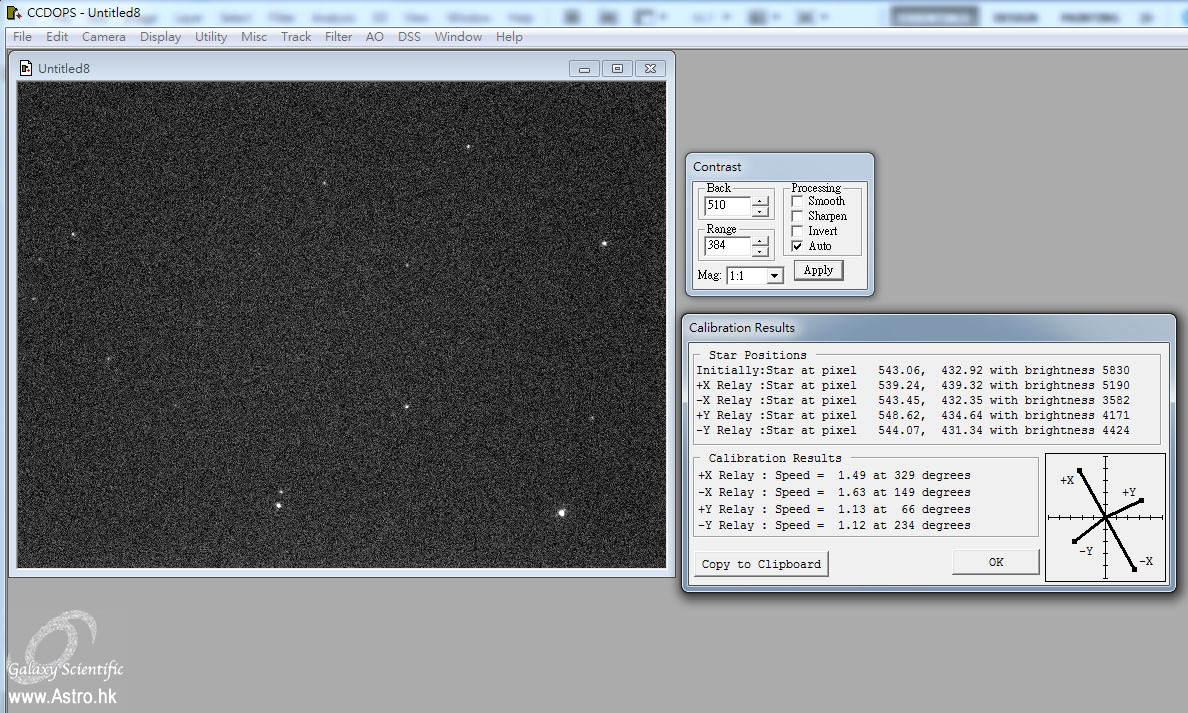Image resolution: width=1188 pixels, height=713 pixels.
Task: Click the Range value input field
Action: 727,246
